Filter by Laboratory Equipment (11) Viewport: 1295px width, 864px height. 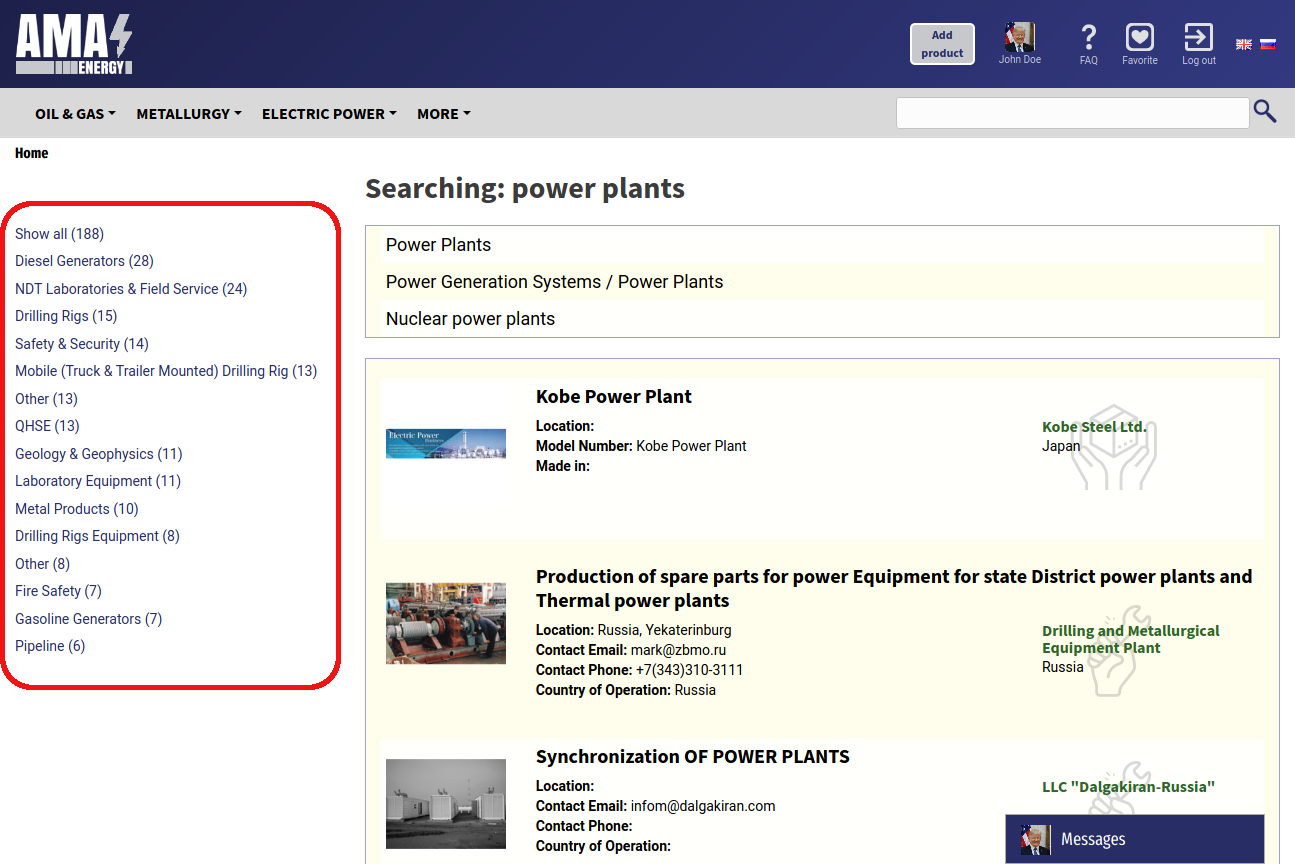98,481
